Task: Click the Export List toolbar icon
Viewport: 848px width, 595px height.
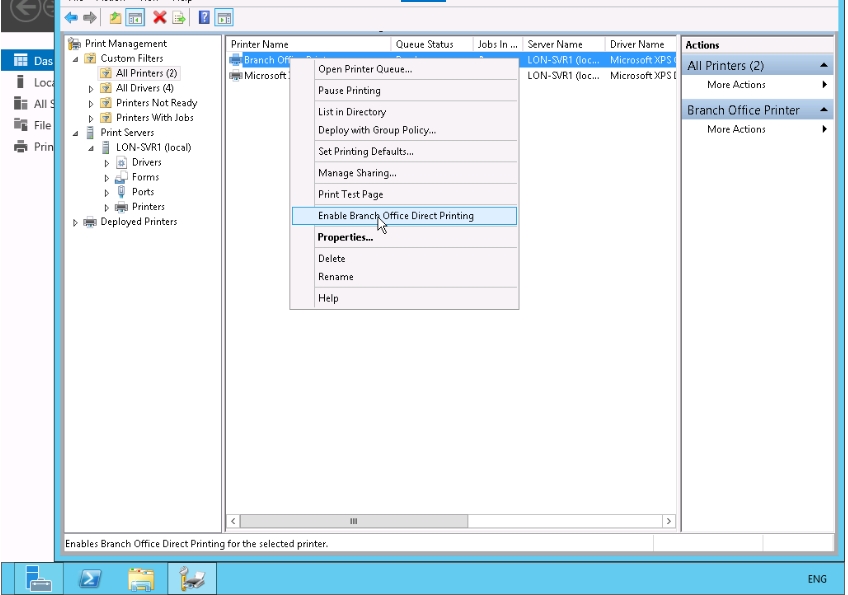Action: (179, 18)
